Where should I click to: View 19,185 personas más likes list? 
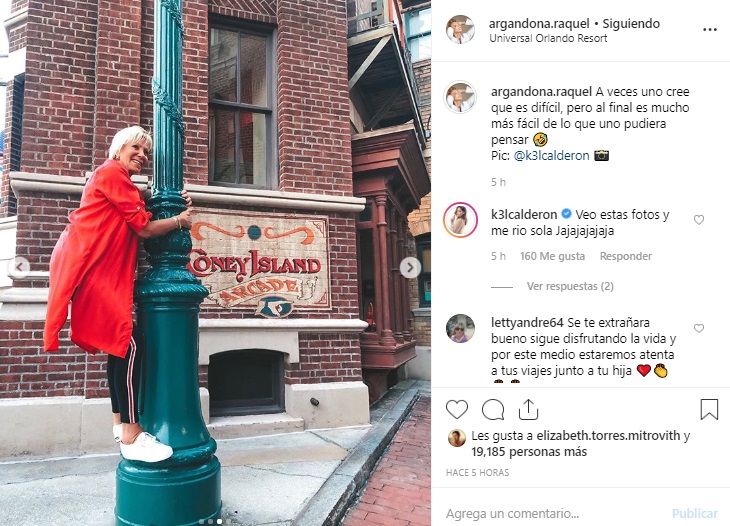(x=529, y=452)
